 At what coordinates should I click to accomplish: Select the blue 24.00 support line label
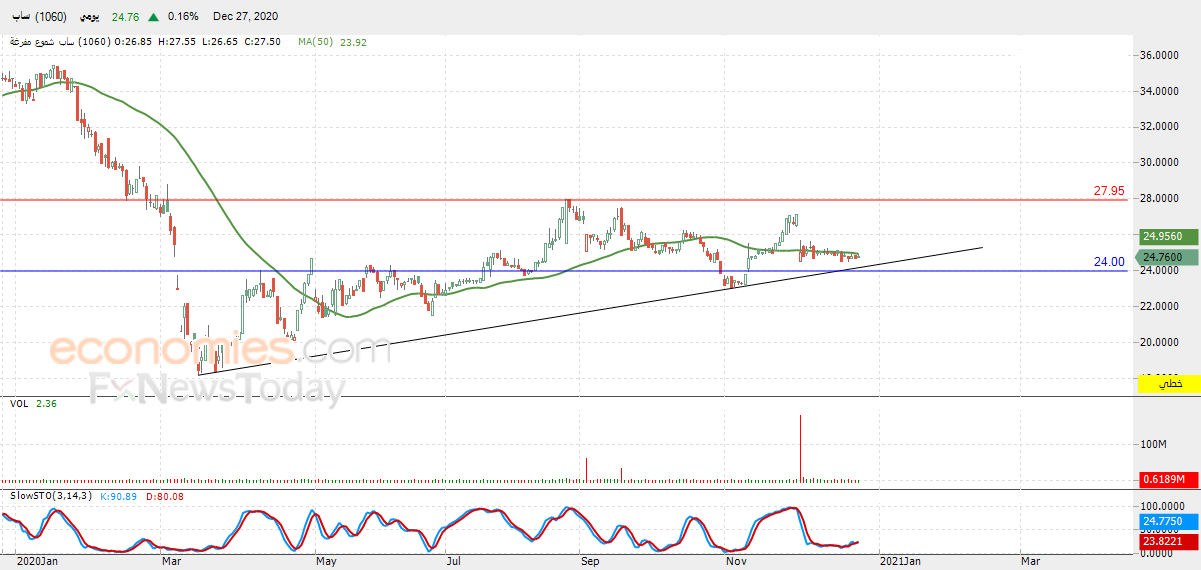1109,261
